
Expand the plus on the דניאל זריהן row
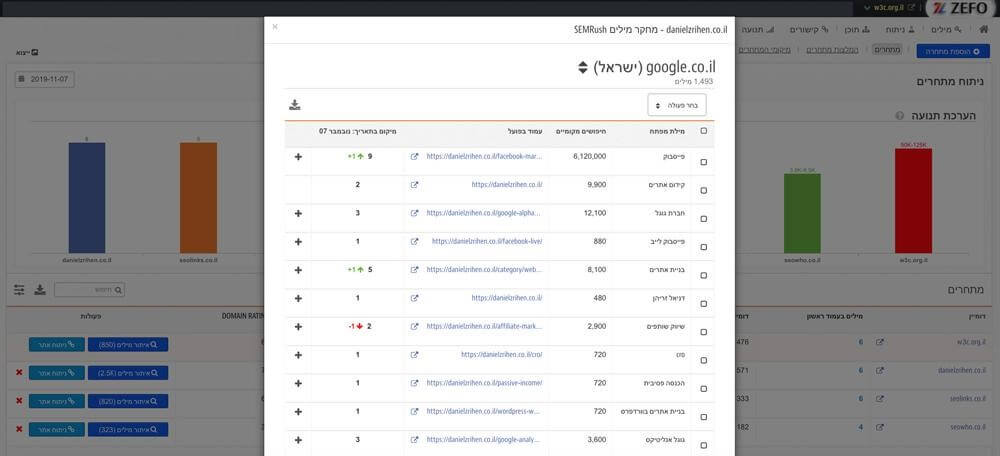coord(298,298)
